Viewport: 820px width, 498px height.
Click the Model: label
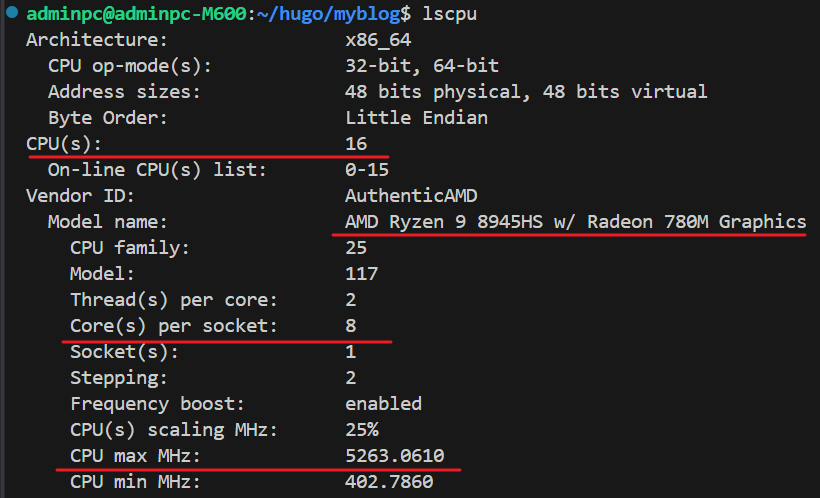coord(102,274)
